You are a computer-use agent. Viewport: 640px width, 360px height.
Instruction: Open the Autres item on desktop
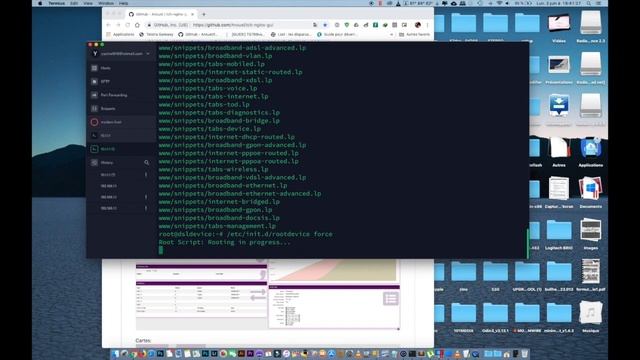559,152
